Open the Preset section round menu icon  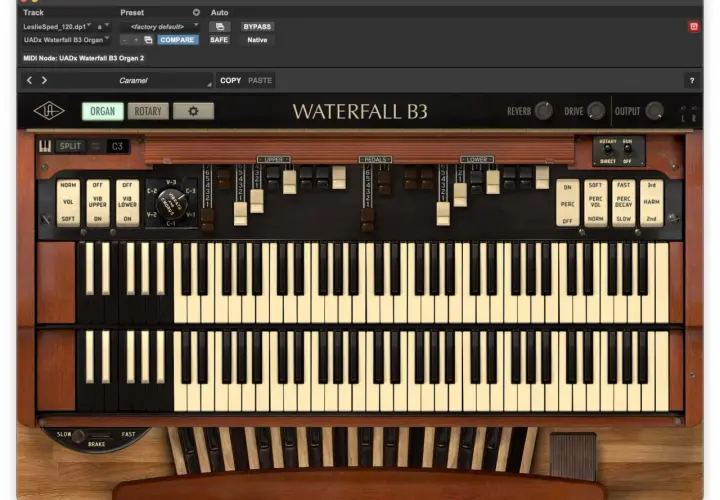[x=196, y=12]
